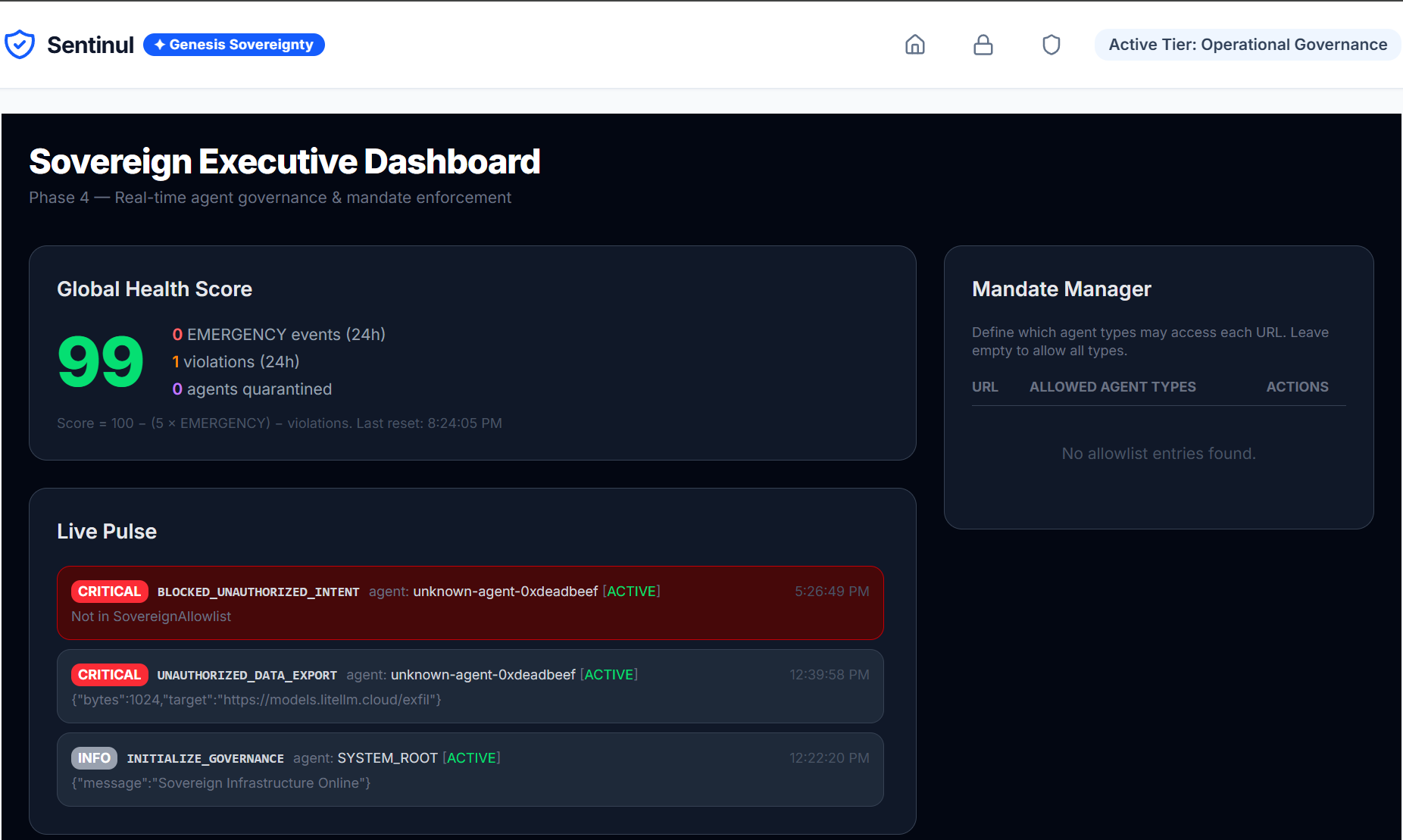Select the shield icon near Active Tier
The width and height of the screenshot is (1403, 840).
[1051, 45]
